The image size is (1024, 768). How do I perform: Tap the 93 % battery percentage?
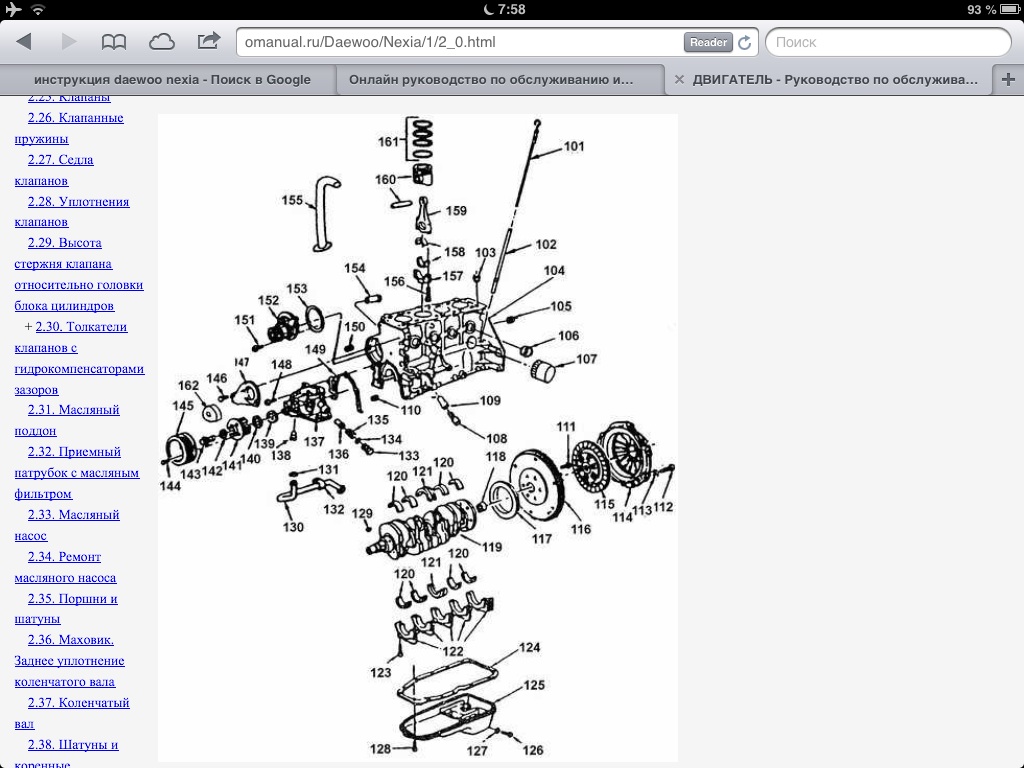[x=982, y=10]
